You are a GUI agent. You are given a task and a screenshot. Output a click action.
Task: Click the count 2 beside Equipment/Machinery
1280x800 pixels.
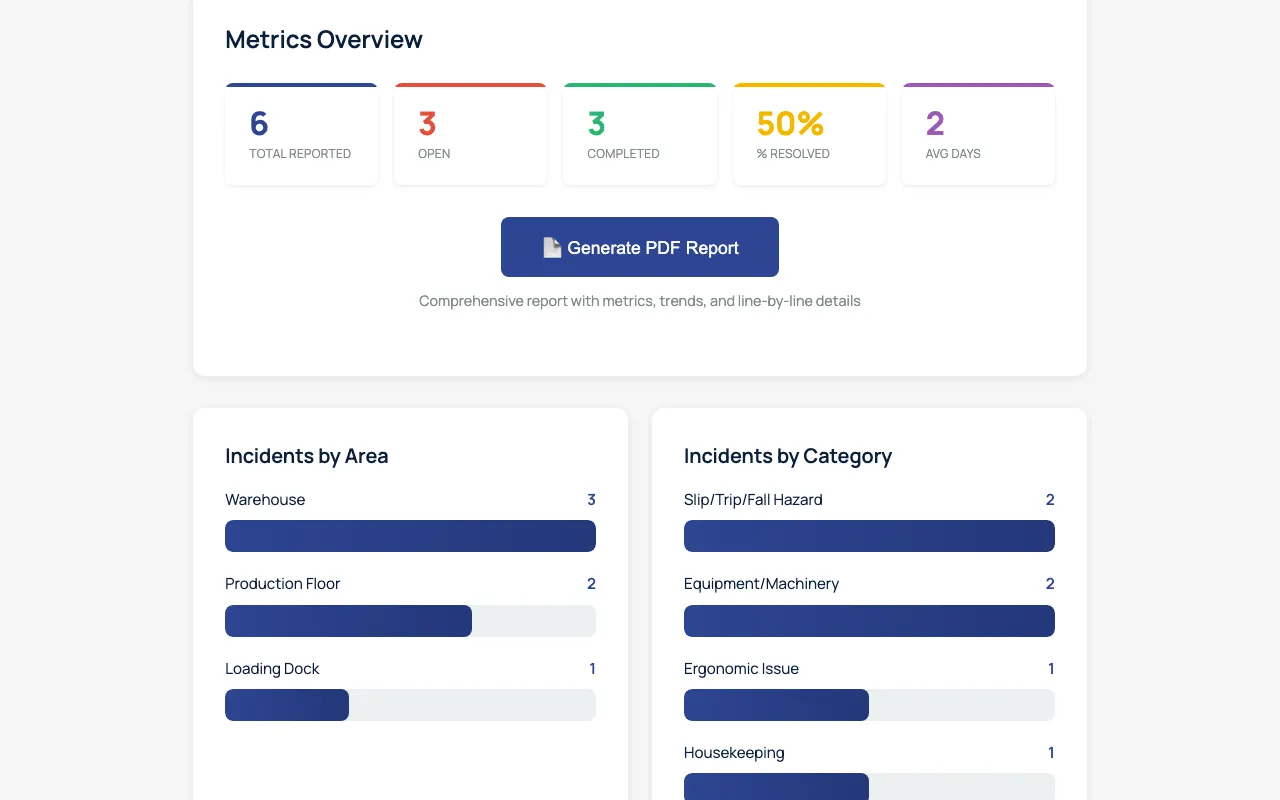point(1050,584)
